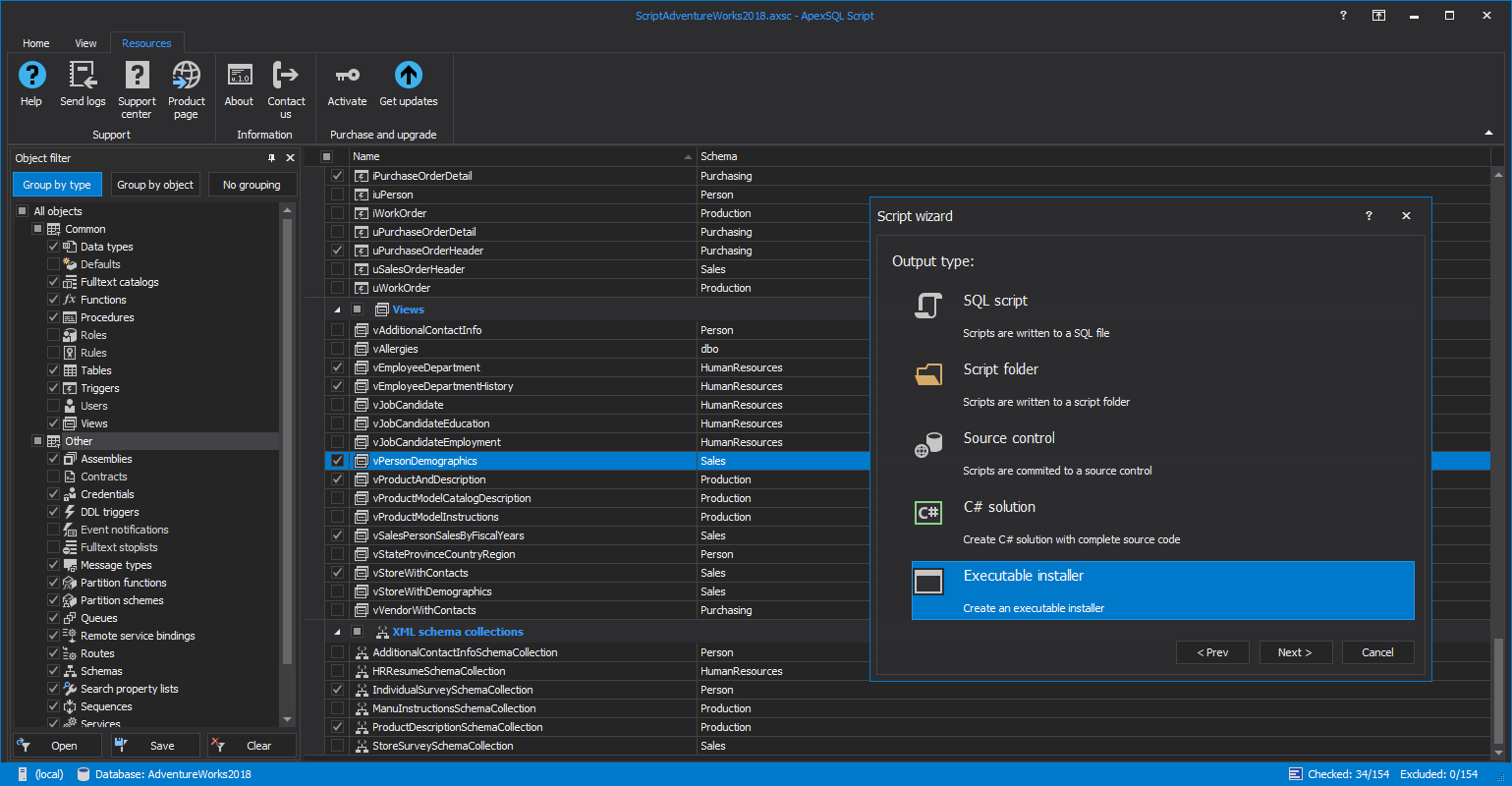Check the vAdditionalContactInfo row checkbox
1512x786 pixels.
pos(337,330)
